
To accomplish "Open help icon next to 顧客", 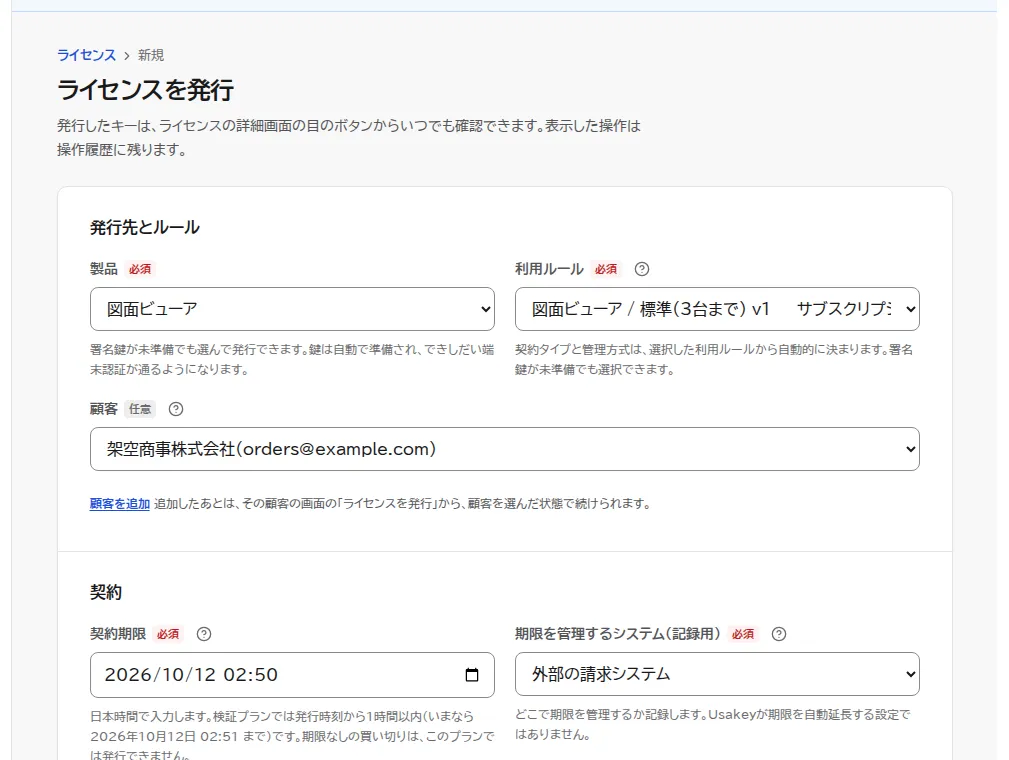I will click(176, 409).
